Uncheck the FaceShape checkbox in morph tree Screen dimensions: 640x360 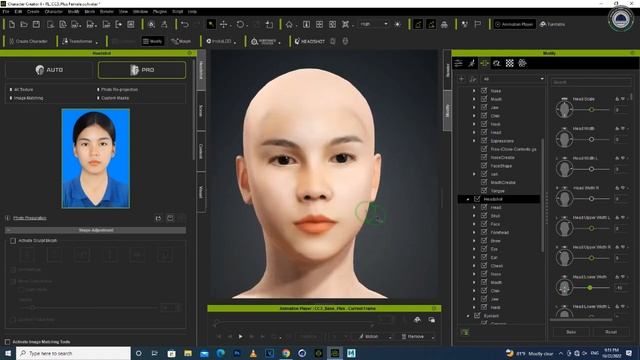tap(484, 166)
